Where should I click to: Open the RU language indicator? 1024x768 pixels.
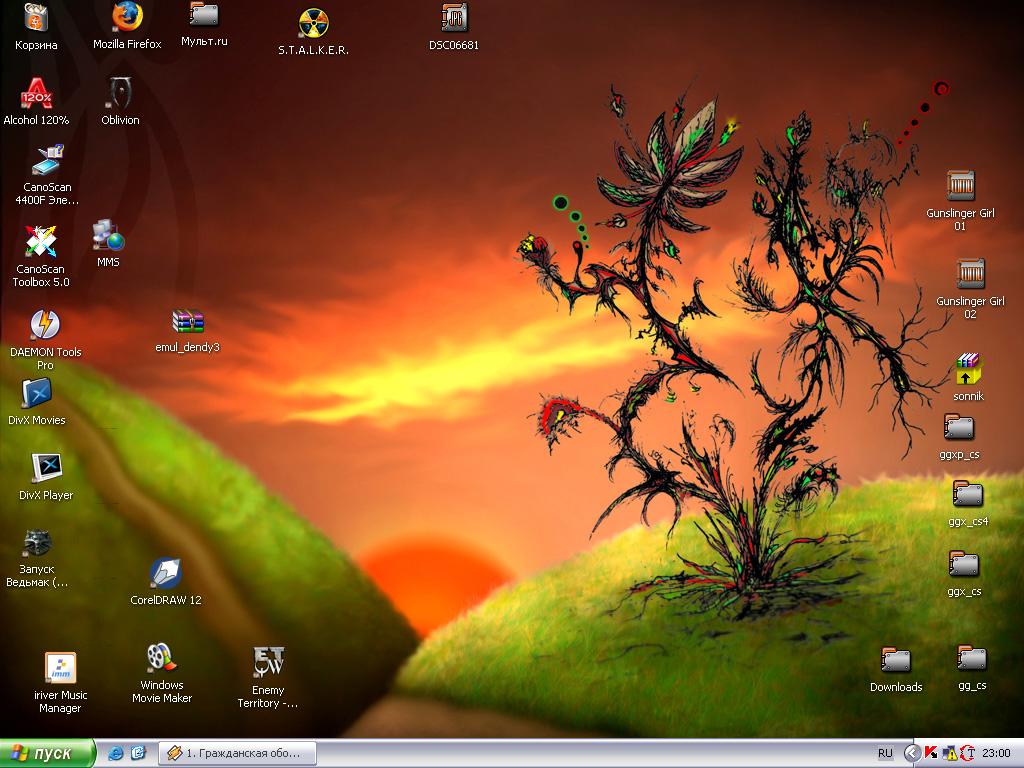tap(885, 753)
